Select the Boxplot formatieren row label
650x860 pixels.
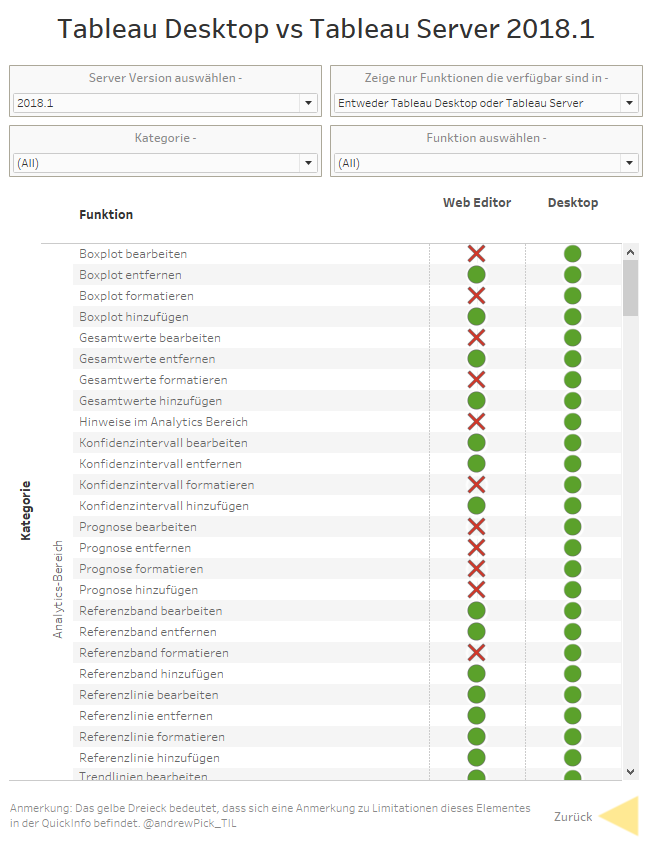tap(136, 296)
